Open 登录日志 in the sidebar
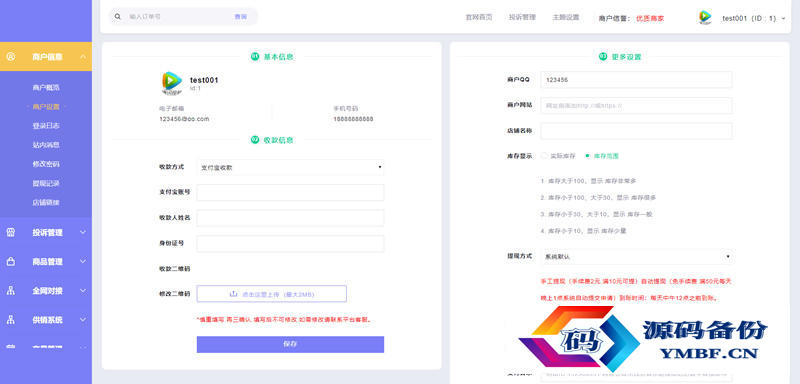Viewport: 800px width, 384px height. click(x=46, y=125)
